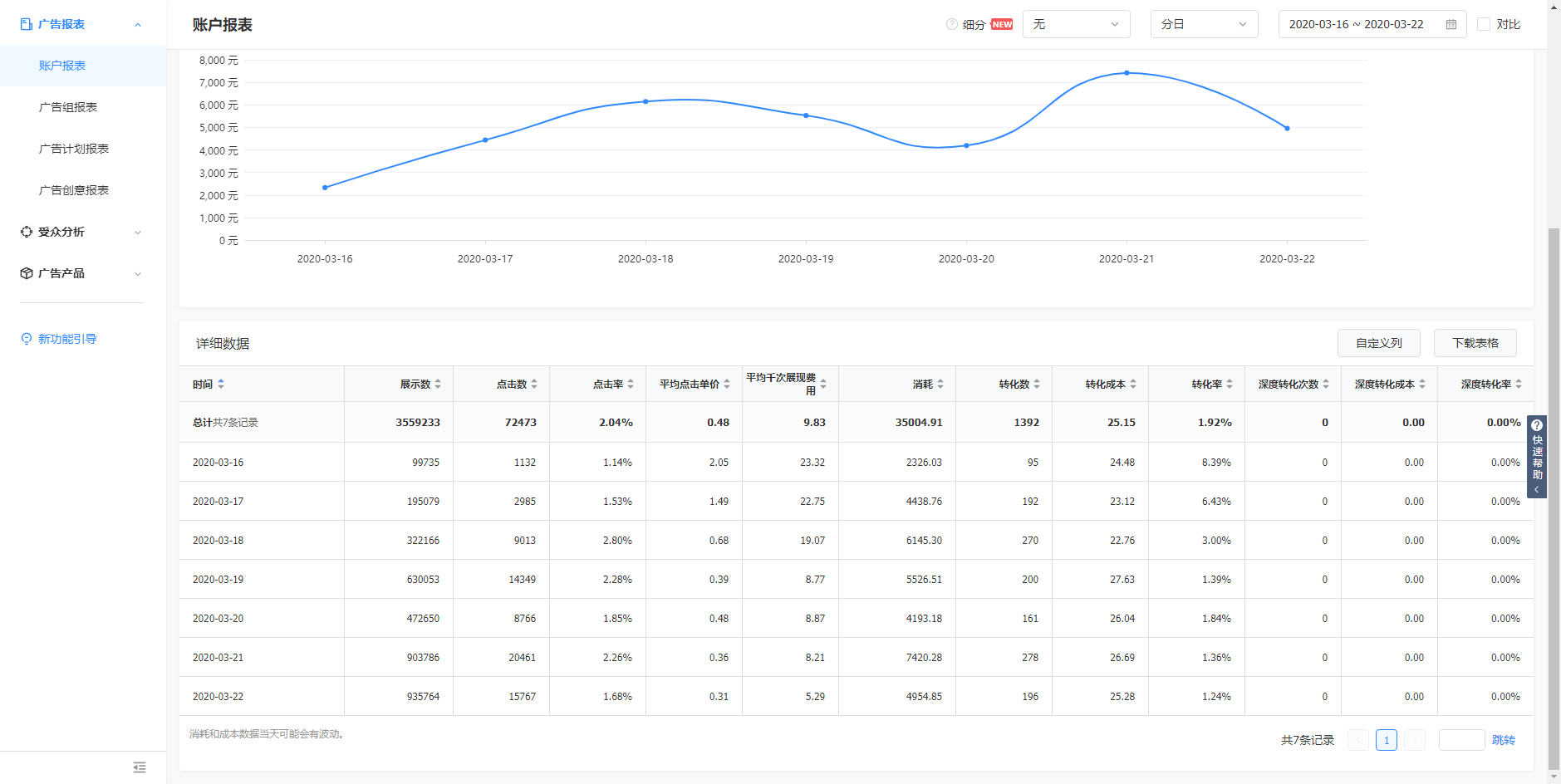Open the 细分 dropdown showing 无
Screen dimensions: 1561x784
[x=1076, y=25]
